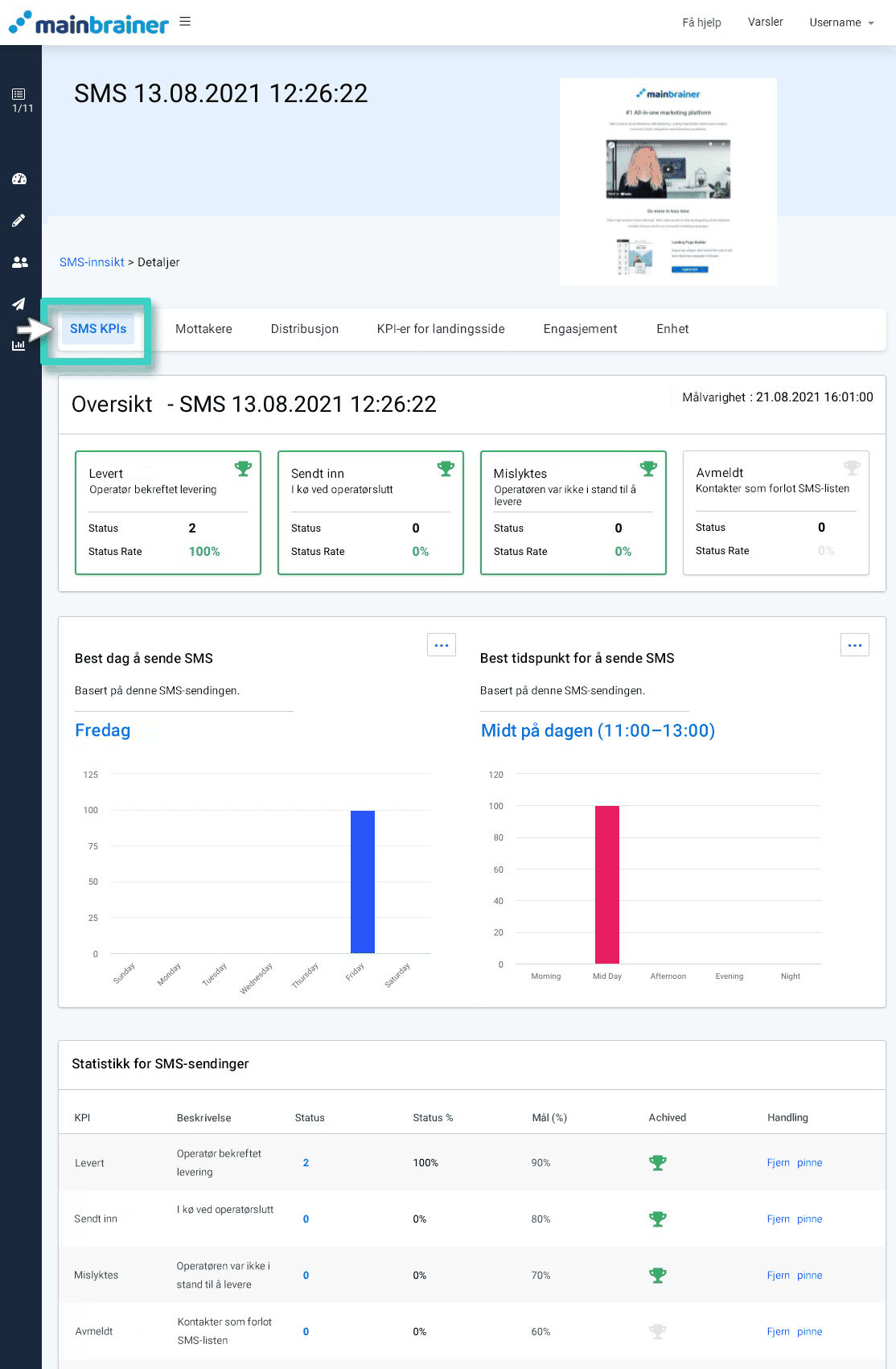Image resolution: width=896 pixels, height=1369 pixels.
Task: Click the trophy icon in the Levert card
Action: 243,468
